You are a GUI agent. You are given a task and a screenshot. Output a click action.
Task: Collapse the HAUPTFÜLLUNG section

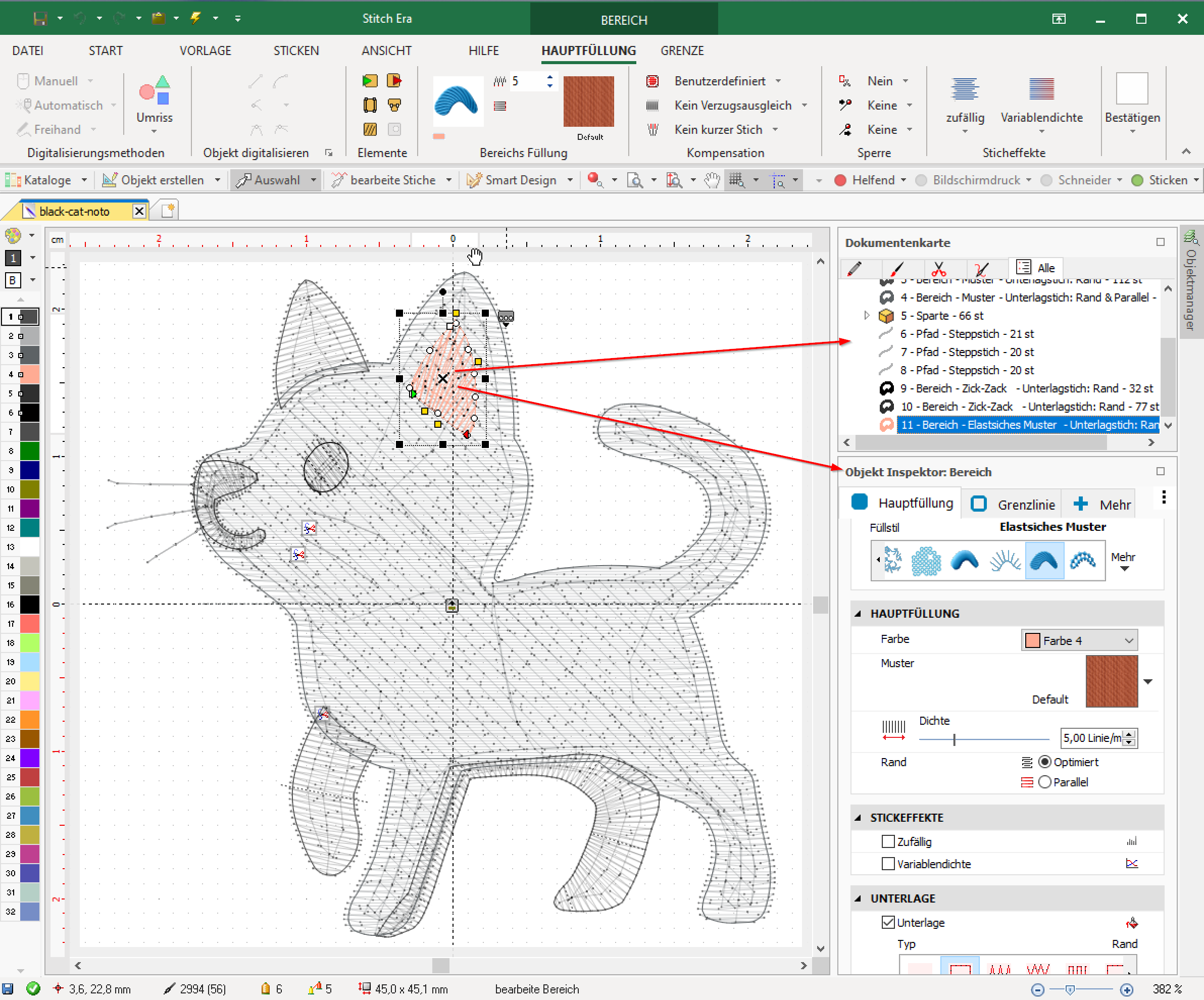pos(858,614)
